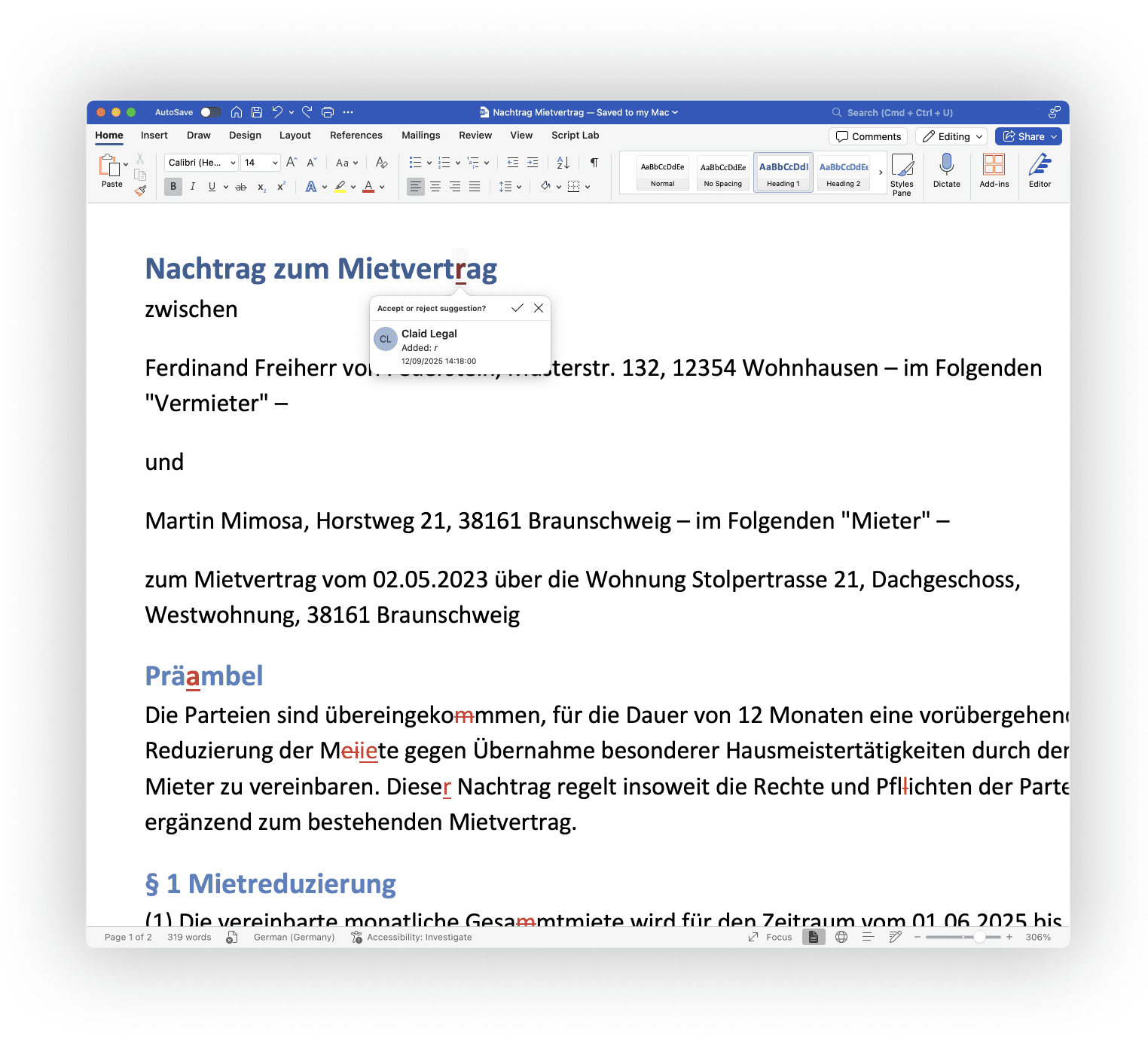Viewport: 1148px width, 1040px height.
Task: Select the sort A-Z tool
Action: pyautogui.click(x=563, y=163)
